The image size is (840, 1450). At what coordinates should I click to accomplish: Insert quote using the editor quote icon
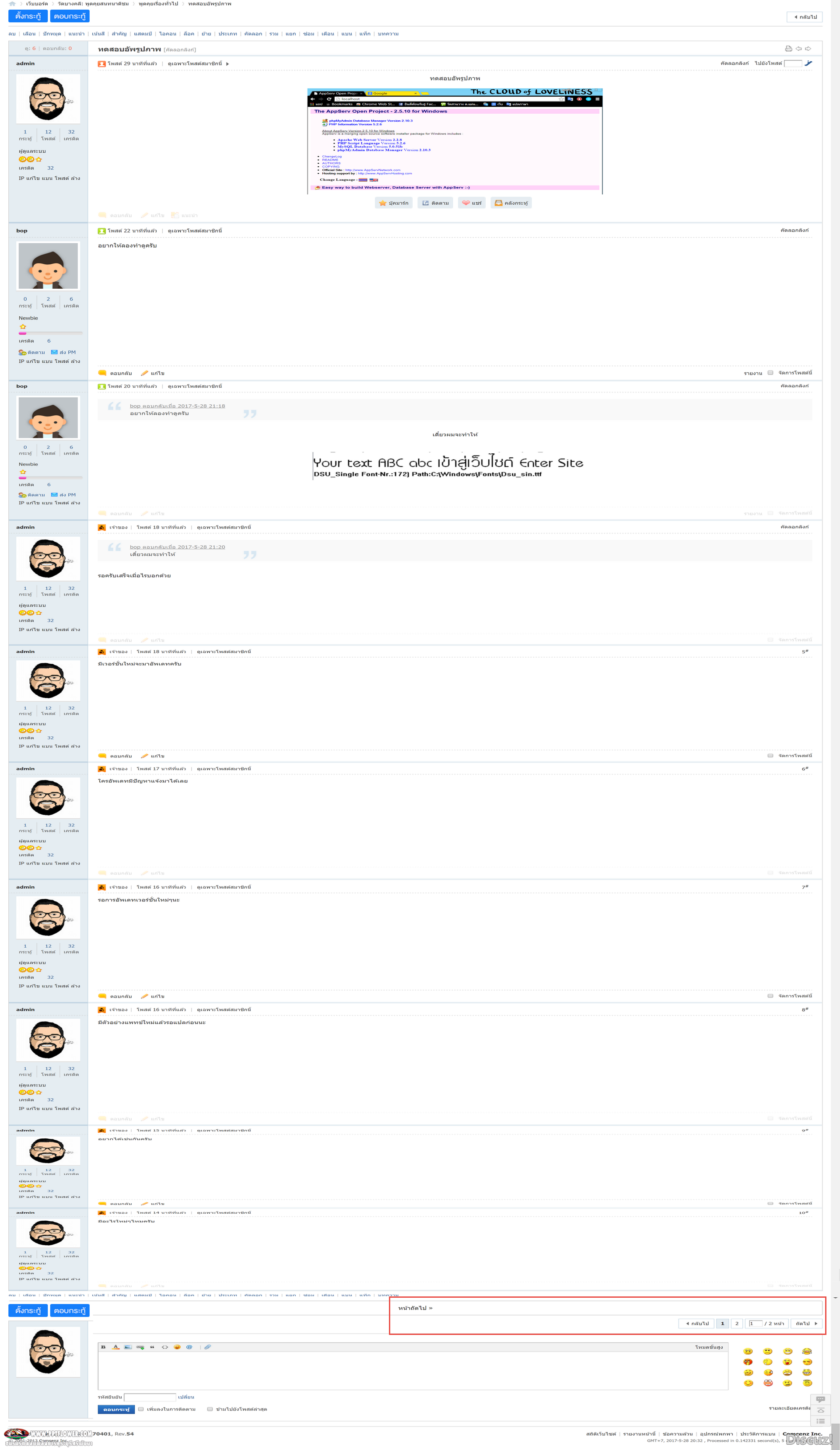click(152, 1347)
